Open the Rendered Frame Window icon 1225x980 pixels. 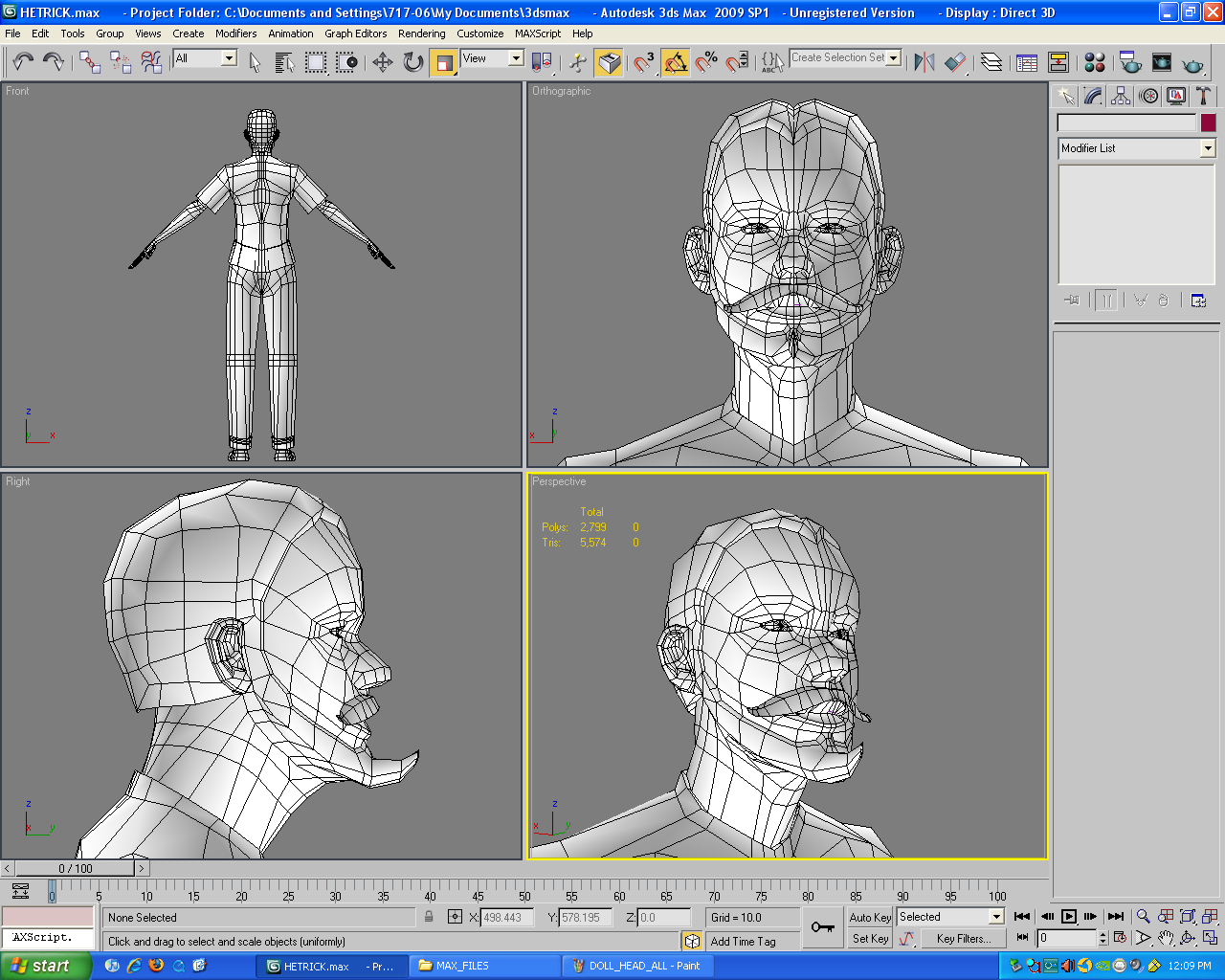pyautogui.click(x=1162, y=62)
